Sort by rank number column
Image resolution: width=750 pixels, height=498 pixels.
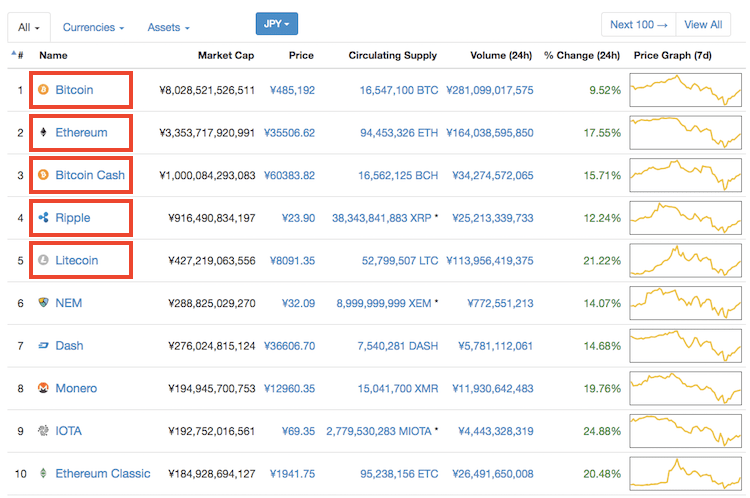point(18,55)
